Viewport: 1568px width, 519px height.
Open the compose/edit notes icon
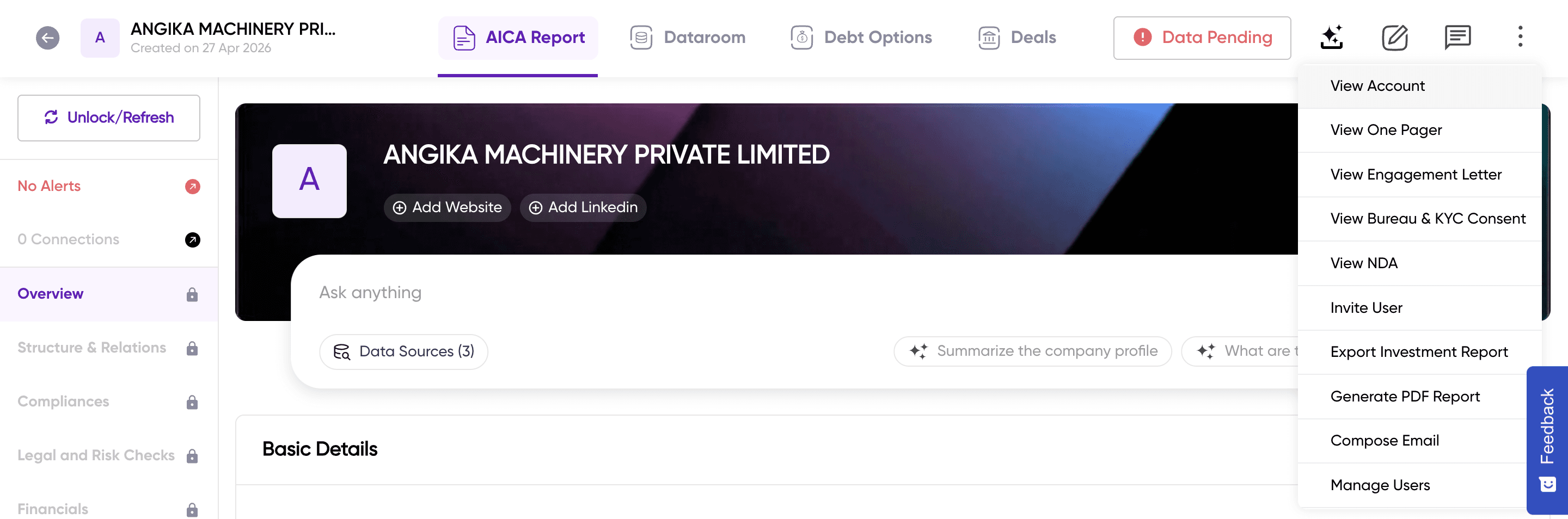click(1394, 37)
